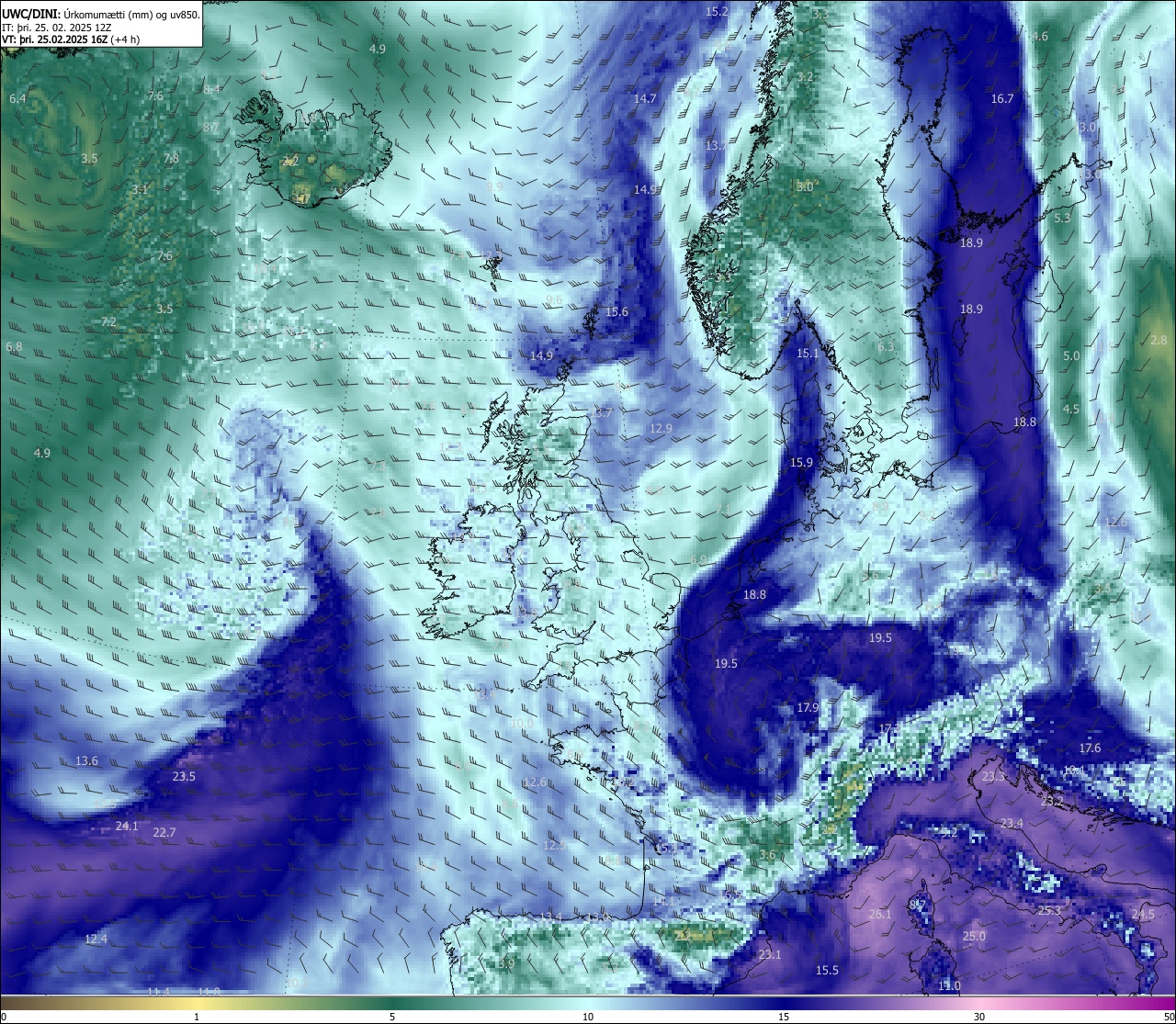Click the 7.2 value in the western Atlantic
1176x1024 pixels.
[x=108, y=321]
